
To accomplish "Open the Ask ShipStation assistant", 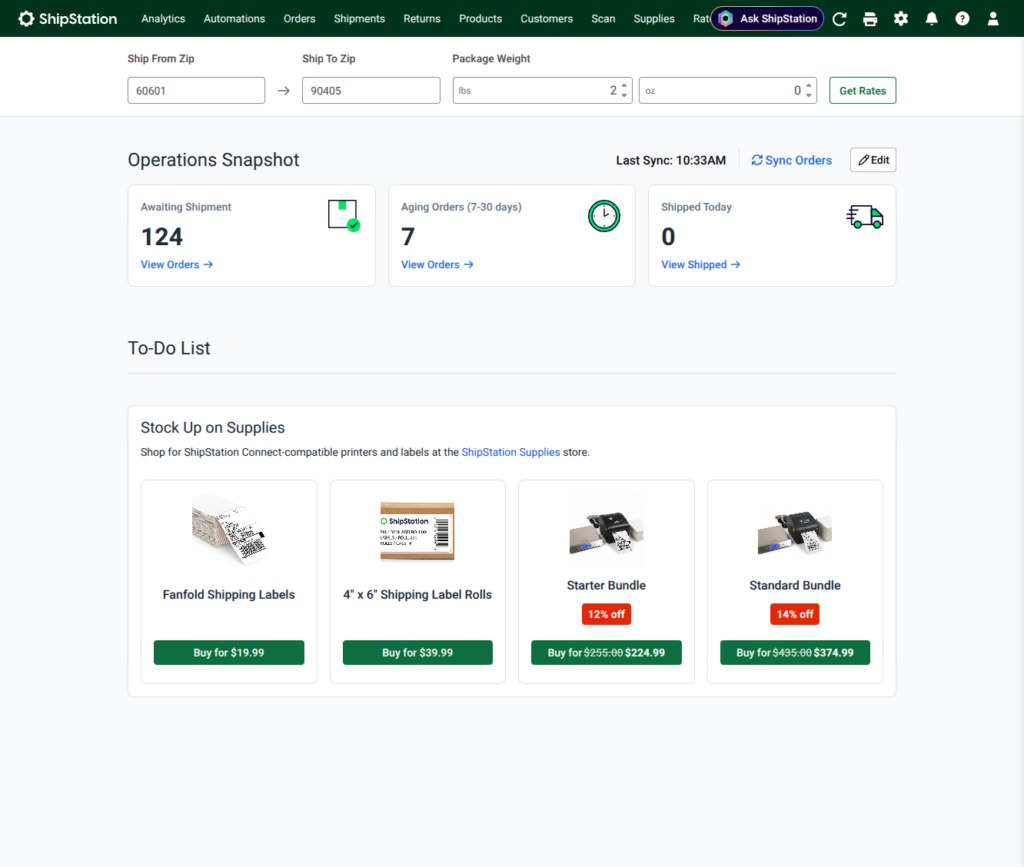I will [767, 19].
